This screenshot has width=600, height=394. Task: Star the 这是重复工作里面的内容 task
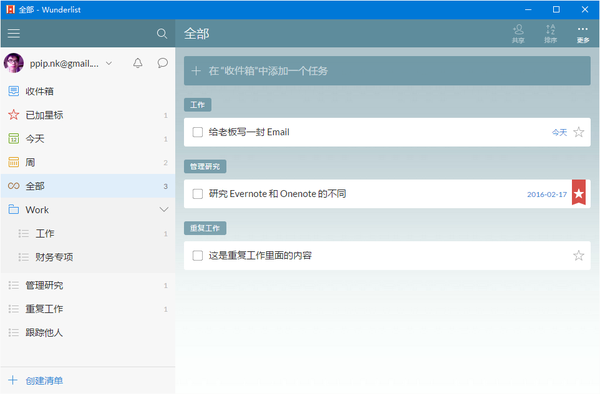pyautogui.click(x=579, y=256)
